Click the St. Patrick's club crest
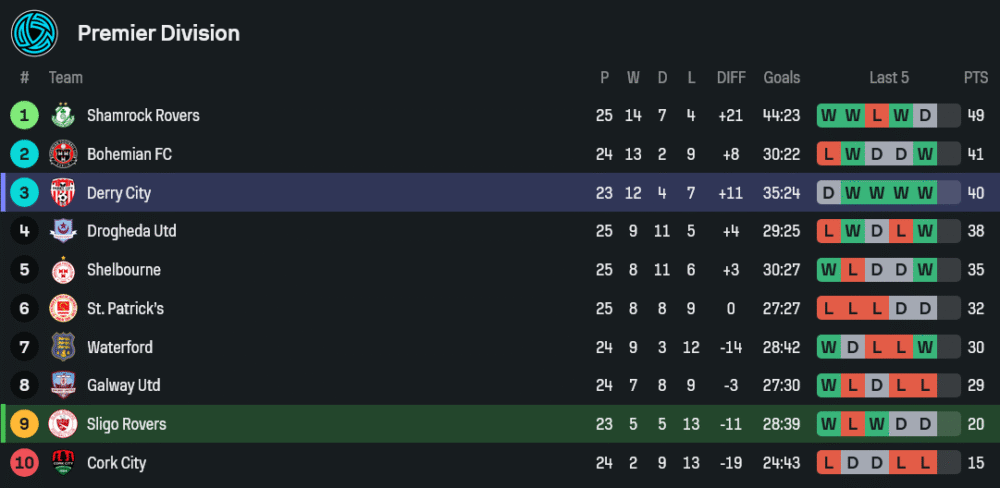 pyautogui.click(x=63, y=308)
